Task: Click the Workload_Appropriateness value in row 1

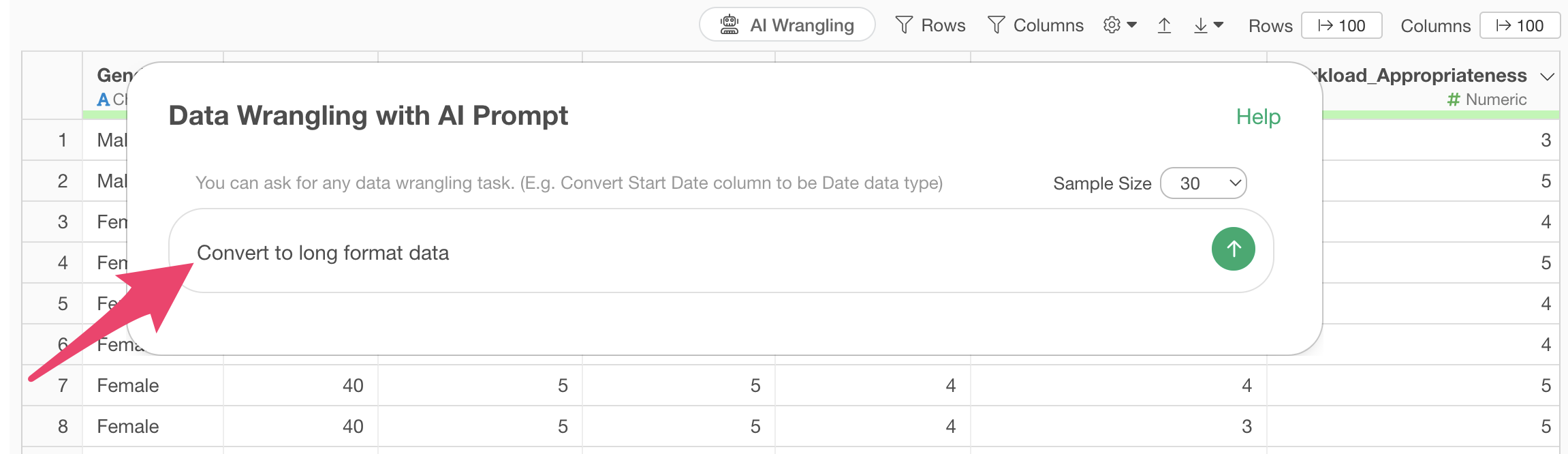Action: [x=1546, y=140]
